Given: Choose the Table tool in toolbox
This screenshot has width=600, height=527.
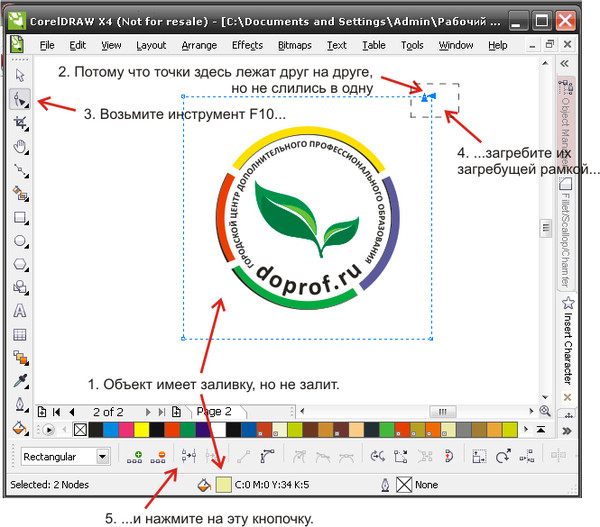Looking at the screenshot, I should [20, 334].
